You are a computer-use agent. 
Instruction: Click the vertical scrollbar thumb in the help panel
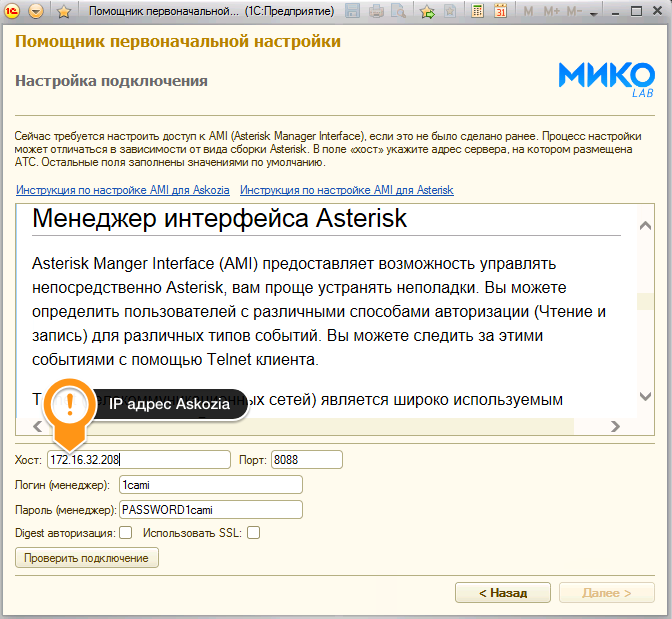[x=645, y=301]
